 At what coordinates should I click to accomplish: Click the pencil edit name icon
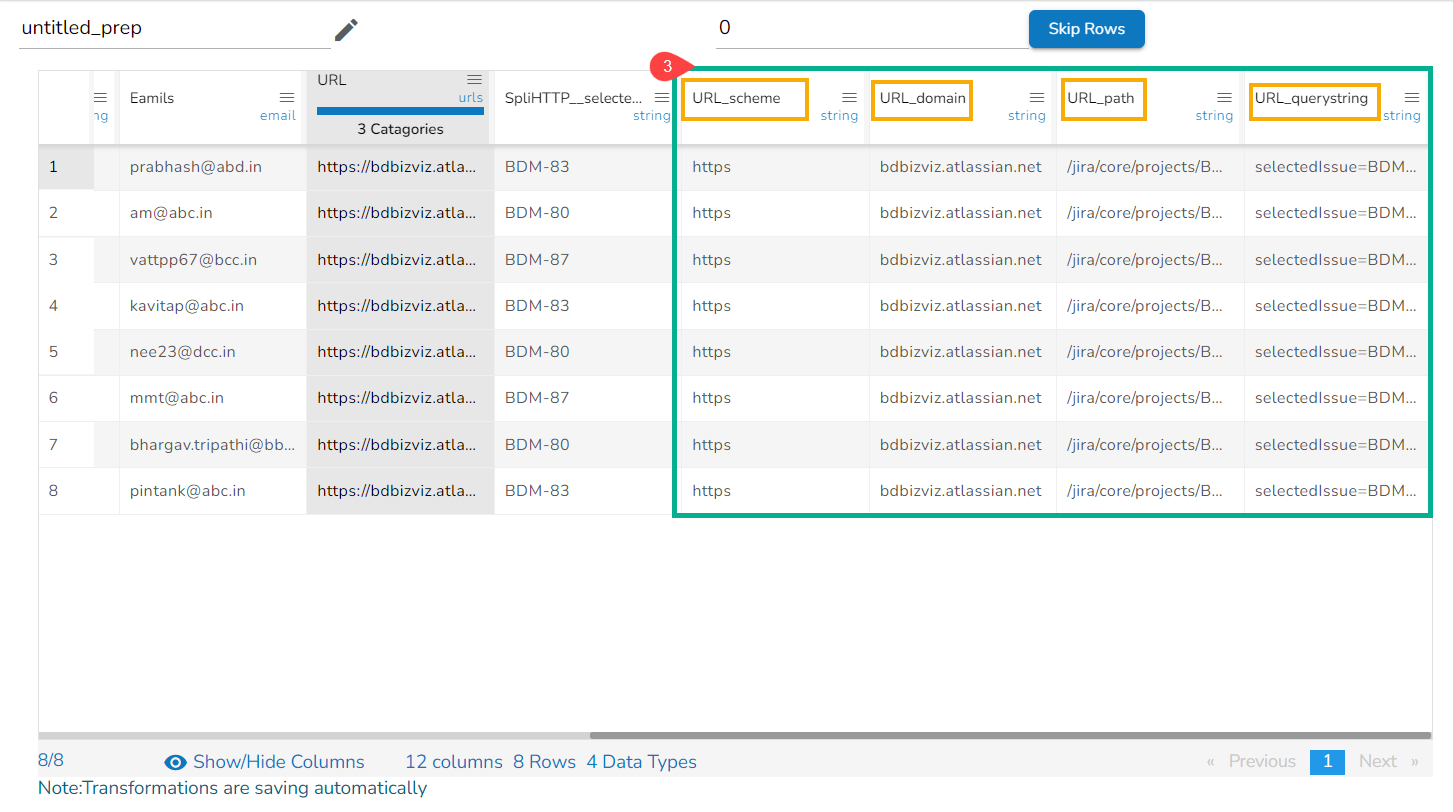[346, 30]
